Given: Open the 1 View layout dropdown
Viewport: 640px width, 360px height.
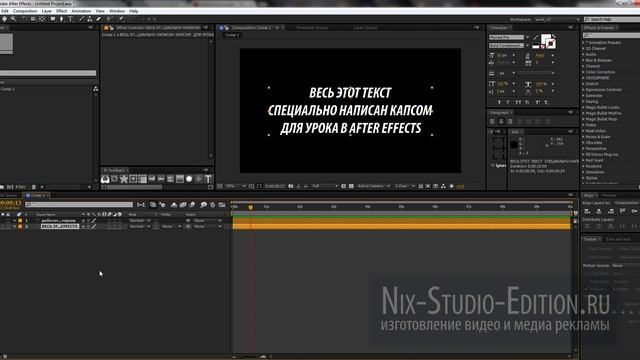Looking at the screenshot, I should (x=404, y=186).
